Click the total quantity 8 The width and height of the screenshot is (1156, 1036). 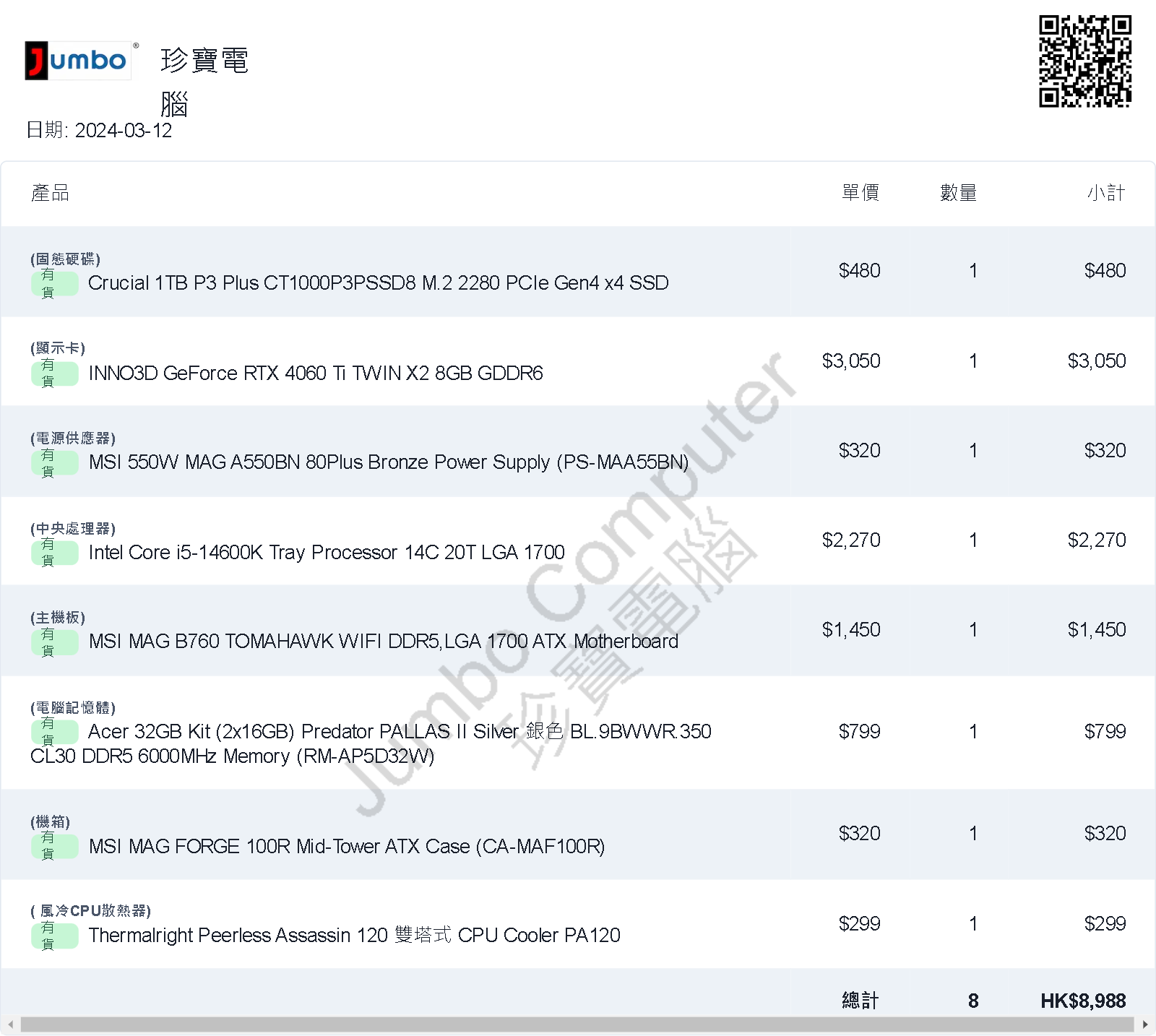click(x=973, y=1001)
